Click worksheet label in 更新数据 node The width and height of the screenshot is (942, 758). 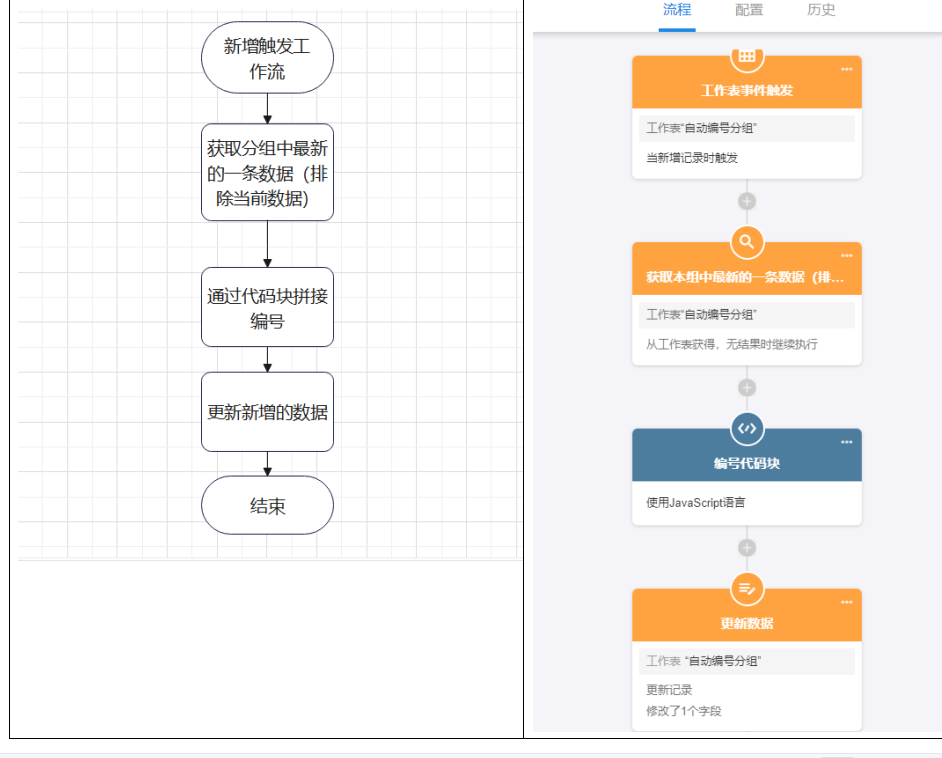click(747, 661)
